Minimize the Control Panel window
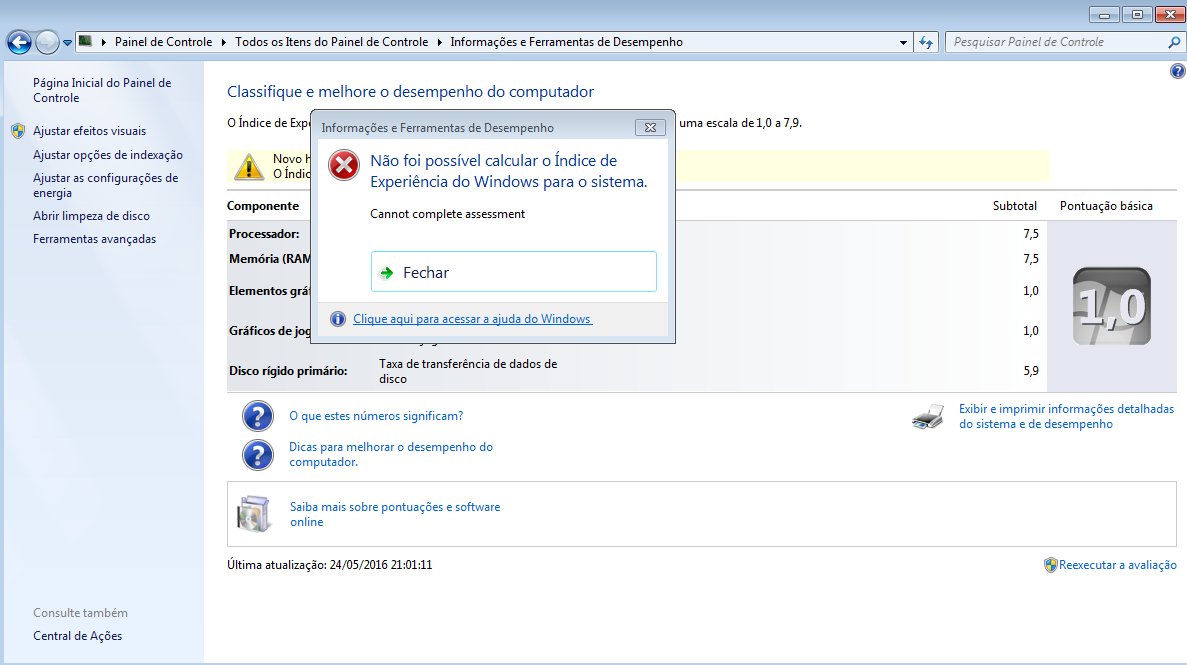Image resolution: width=1187 pixels, height=665 pixels. [x=1104, y=14]
